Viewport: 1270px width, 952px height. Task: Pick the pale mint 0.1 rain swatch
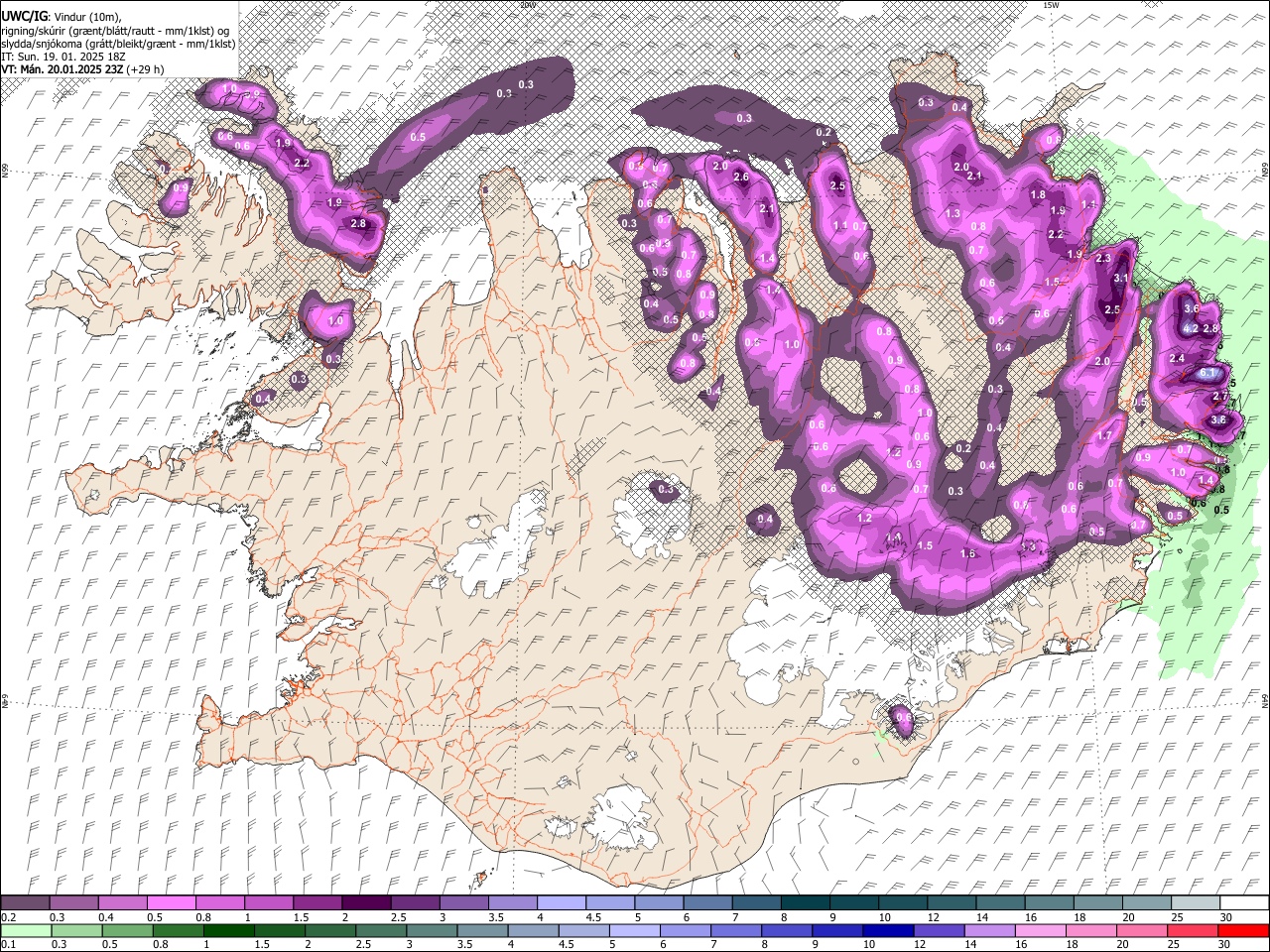[x=25, y=931]
